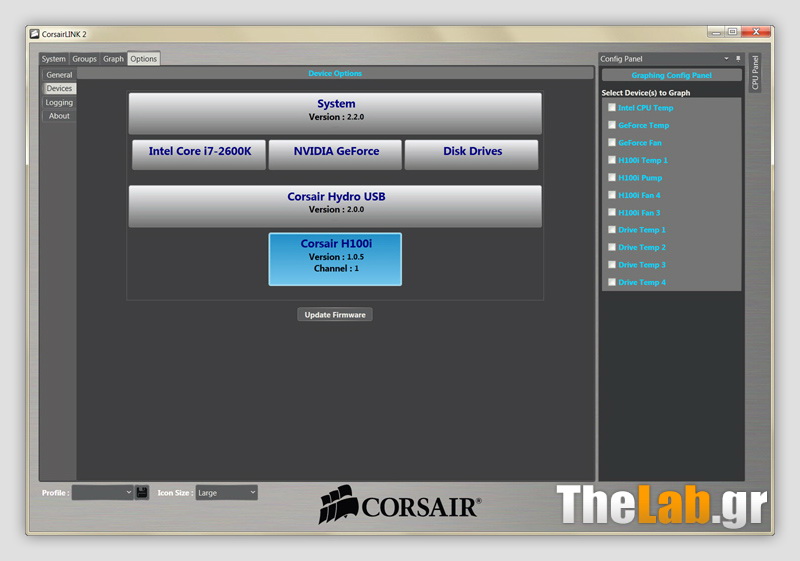The height and width of the screenshot is (561, 800).
Task: Select the Options tab
Action: coord(143,59)
